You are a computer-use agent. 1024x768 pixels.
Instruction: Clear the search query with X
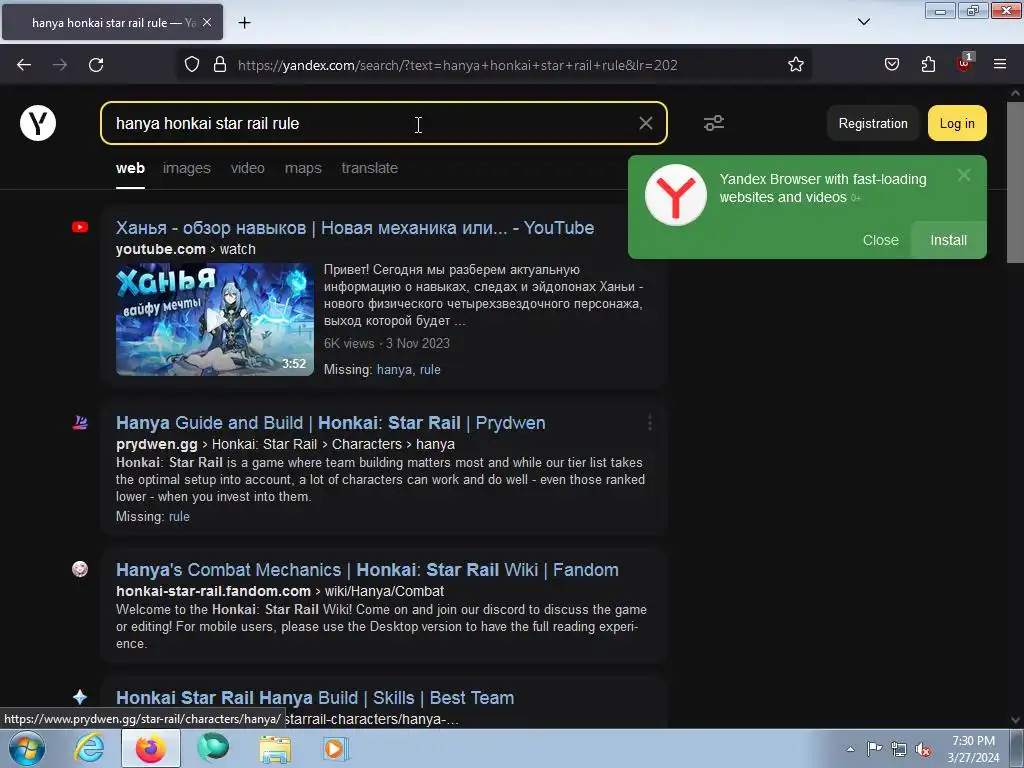645,123
